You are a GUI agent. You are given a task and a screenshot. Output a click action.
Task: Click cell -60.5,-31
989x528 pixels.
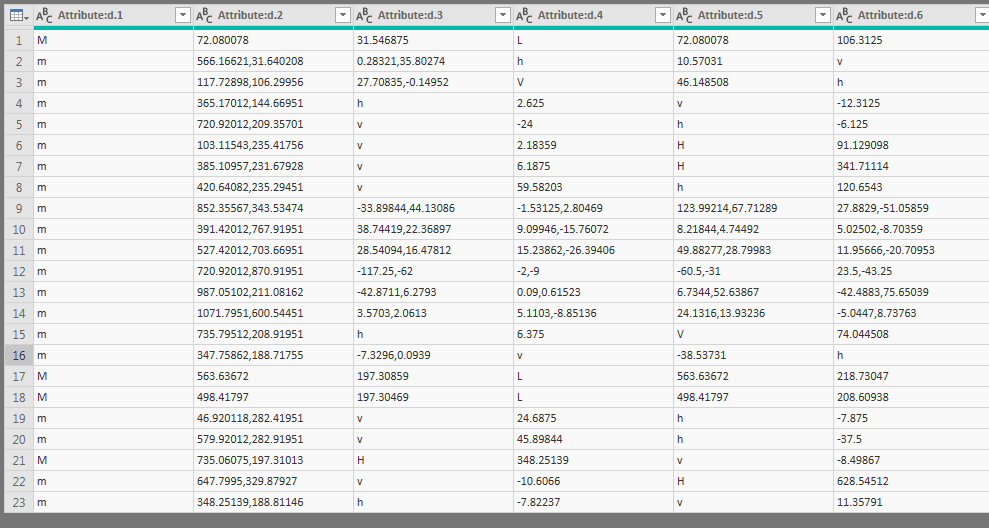pos(753,271)
